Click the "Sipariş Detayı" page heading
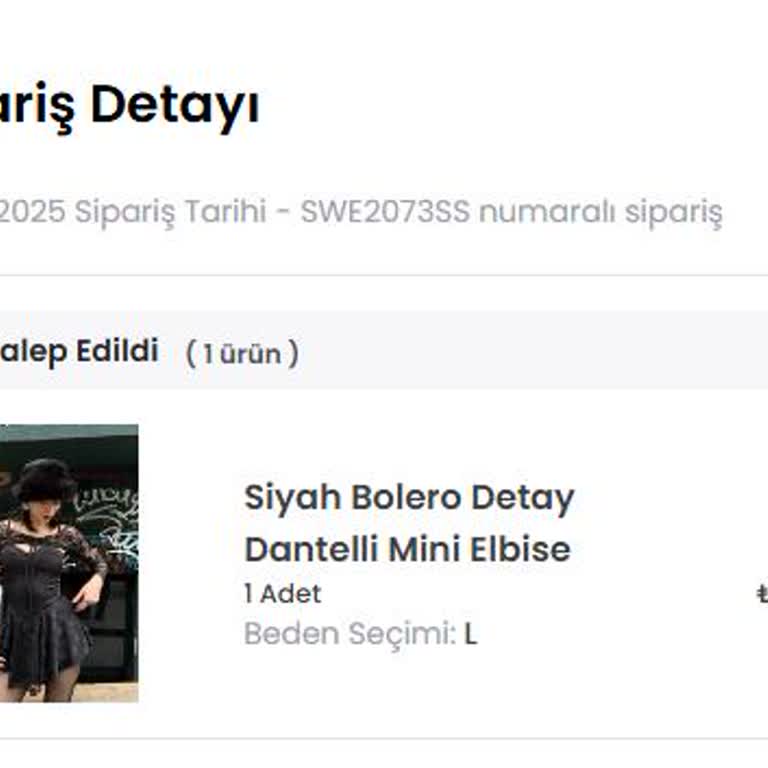The width and height of the screenshot is (768, 768). [x=130, y=106]
